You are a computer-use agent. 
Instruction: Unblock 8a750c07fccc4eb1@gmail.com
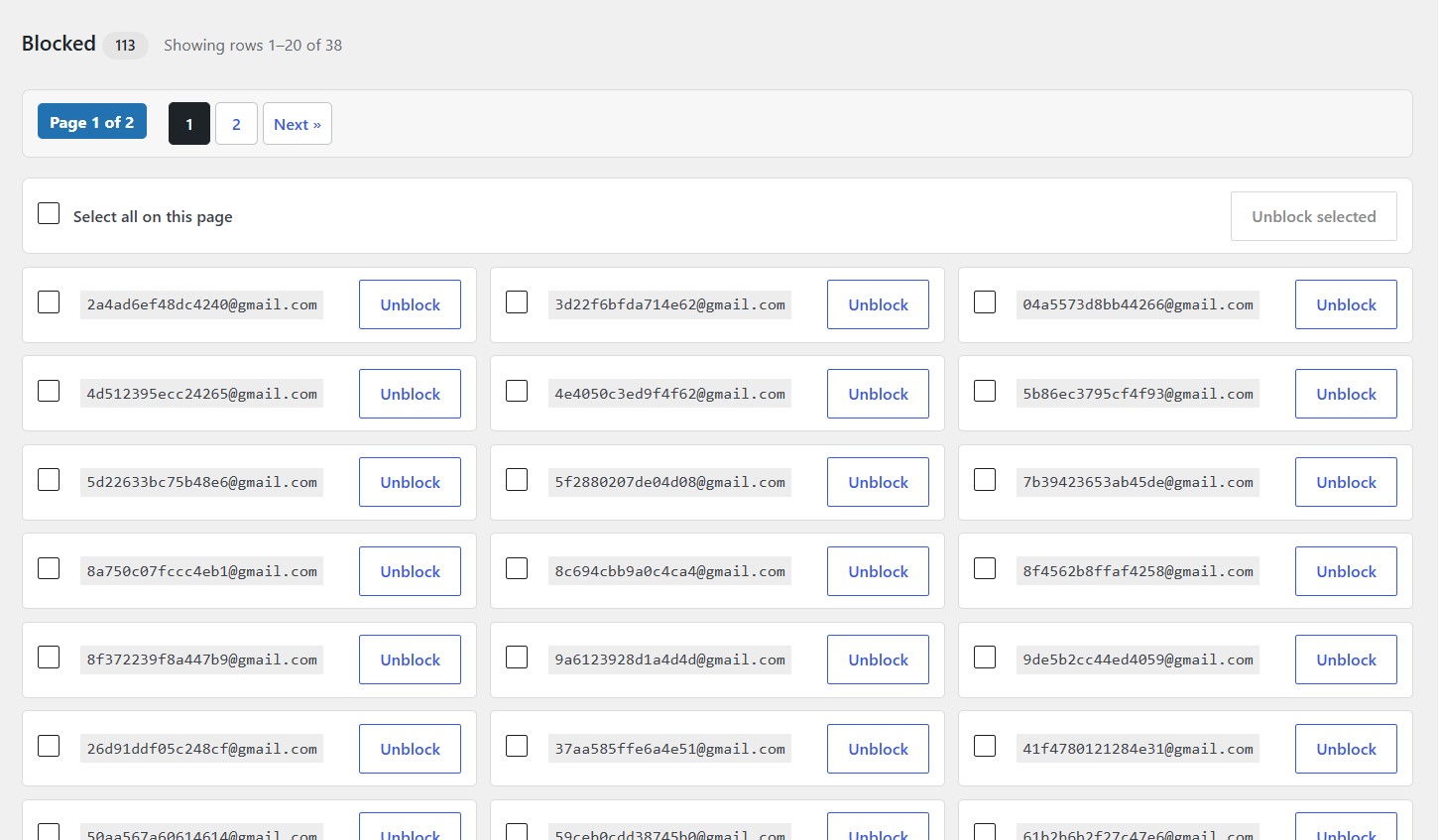[x=410, y=571]
